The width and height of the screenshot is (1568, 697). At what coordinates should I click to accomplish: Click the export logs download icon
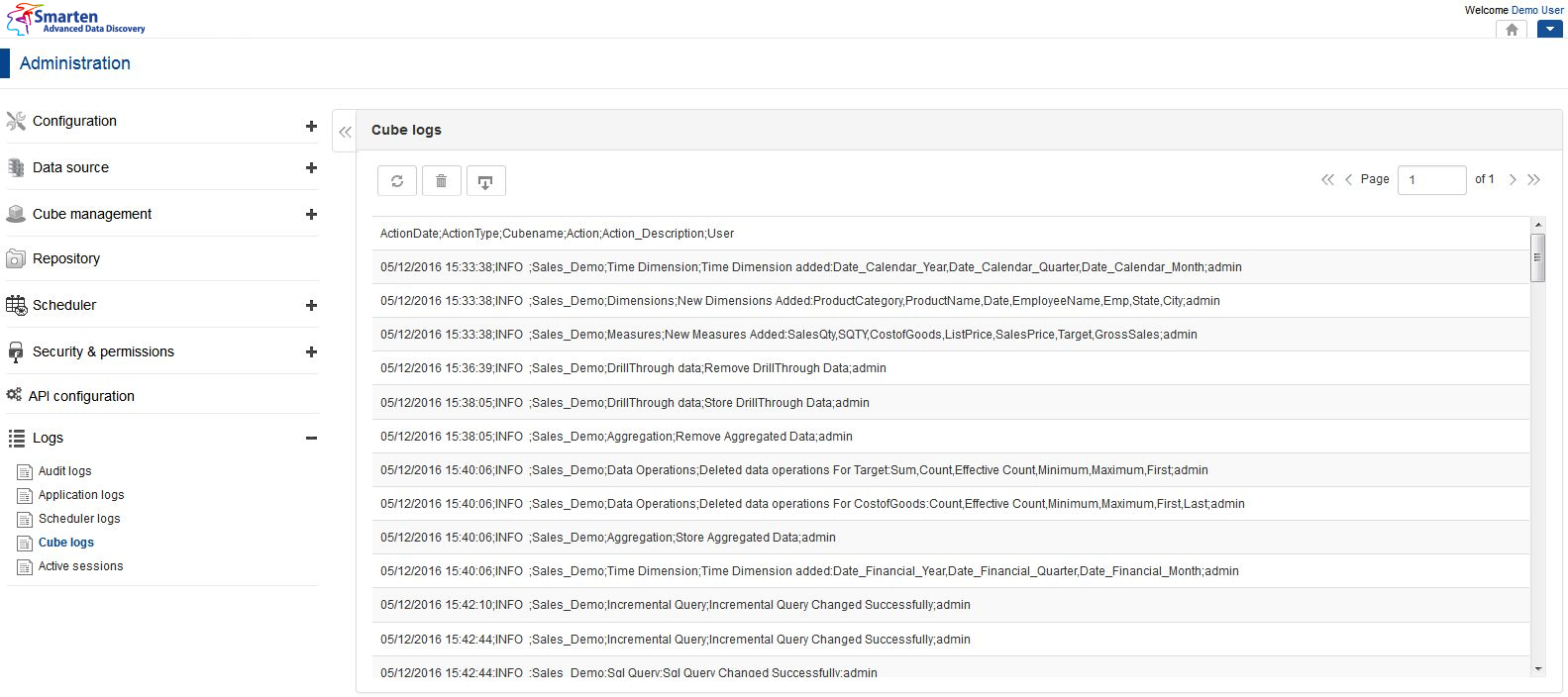coord(485,181)
